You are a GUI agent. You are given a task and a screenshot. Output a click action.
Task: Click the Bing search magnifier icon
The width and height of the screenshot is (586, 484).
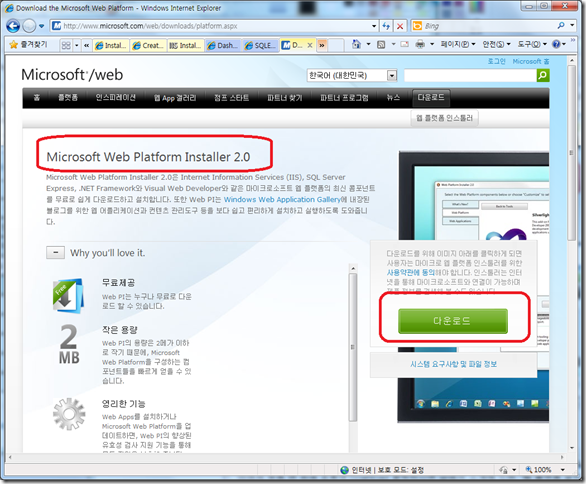point(561,25)
